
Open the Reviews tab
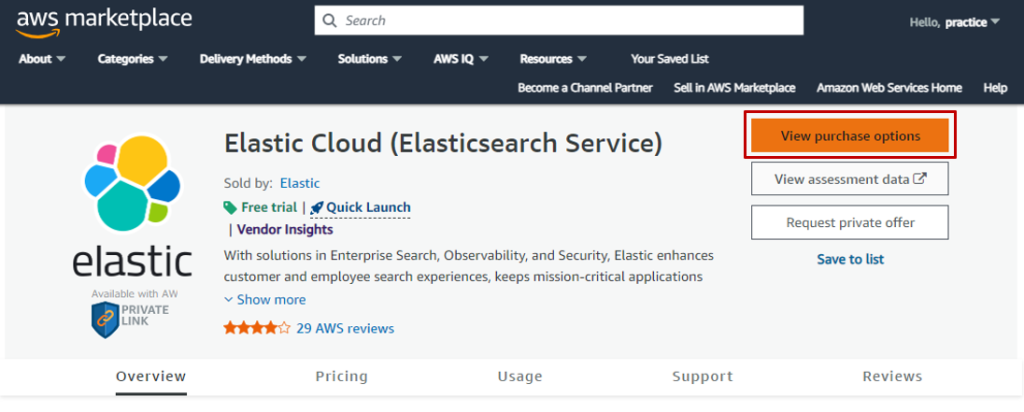click(892, 377)
